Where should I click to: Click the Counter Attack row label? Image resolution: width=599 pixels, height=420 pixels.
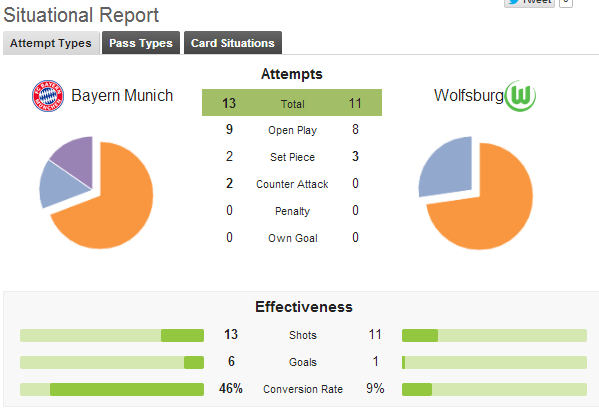pyautogui.click(x=292, y=184)
